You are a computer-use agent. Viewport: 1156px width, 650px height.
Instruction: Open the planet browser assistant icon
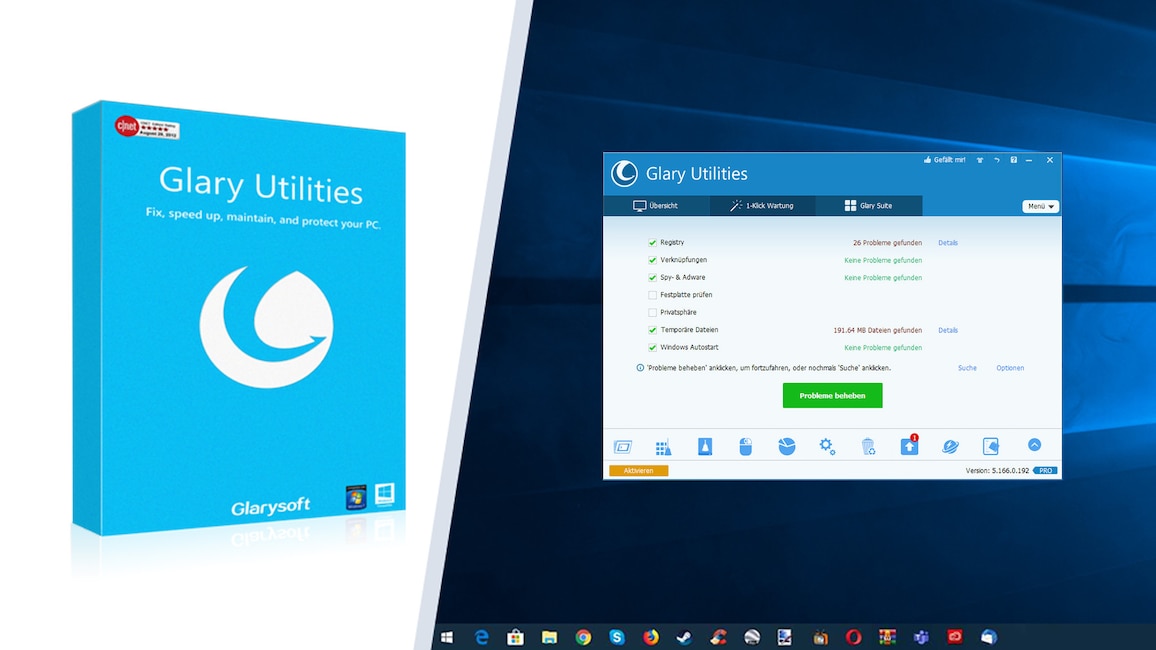(950, 447)
